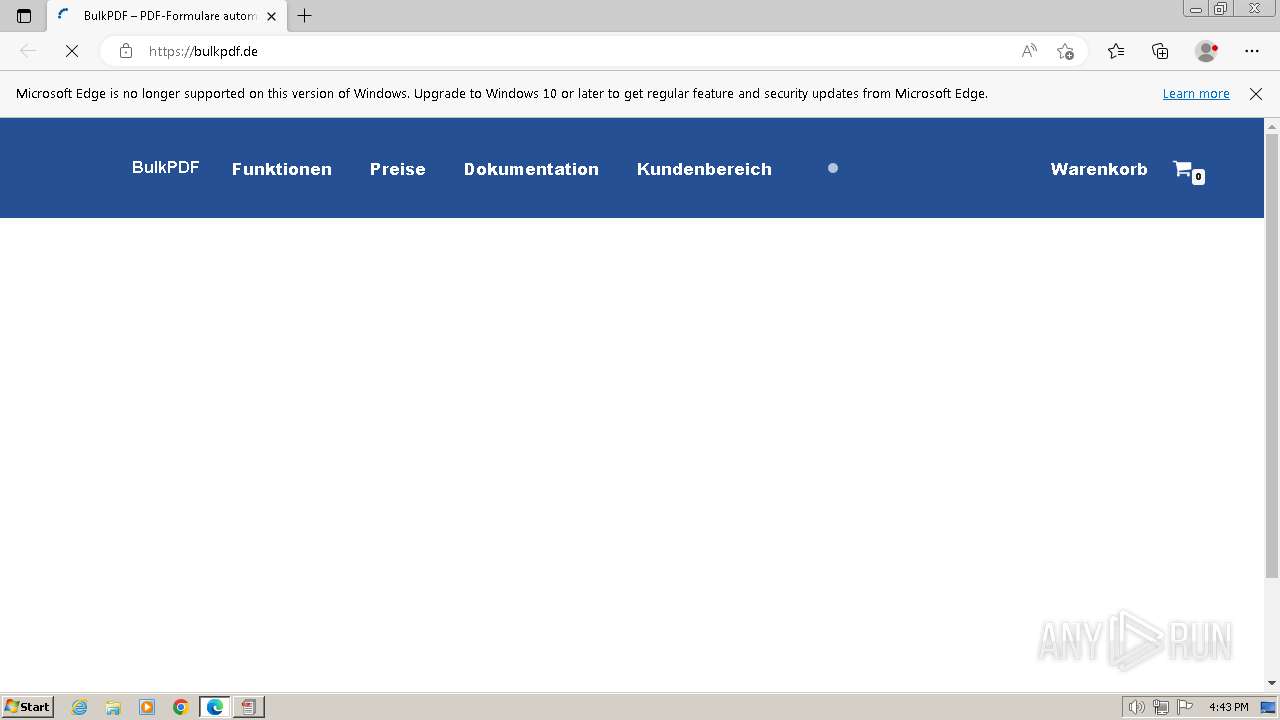Image resolution: width=1280 pixels, height=720 pixels.
Task: Open the Learn more link
Action: [1196, 94]
